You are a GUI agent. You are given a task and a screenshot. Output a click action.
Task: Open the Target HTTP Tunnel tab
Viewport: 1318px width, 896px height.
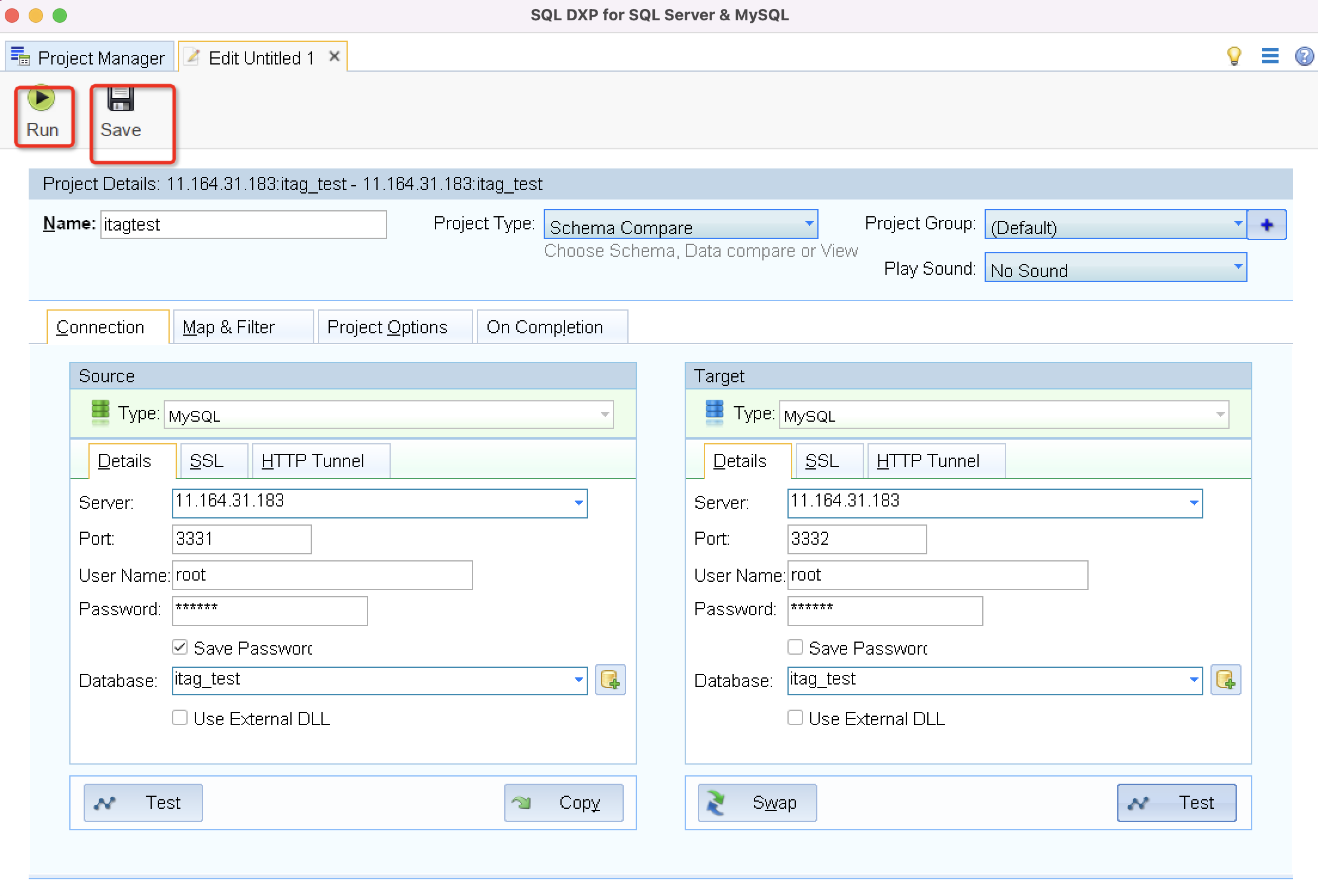pos(928,461)
